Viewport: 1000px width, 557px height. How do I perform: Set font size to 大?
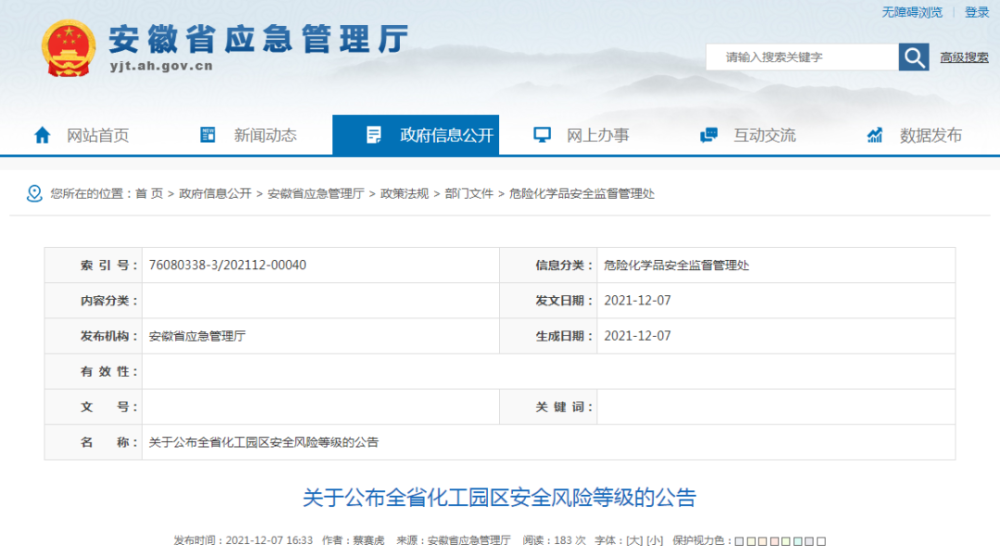coord(635,541)
